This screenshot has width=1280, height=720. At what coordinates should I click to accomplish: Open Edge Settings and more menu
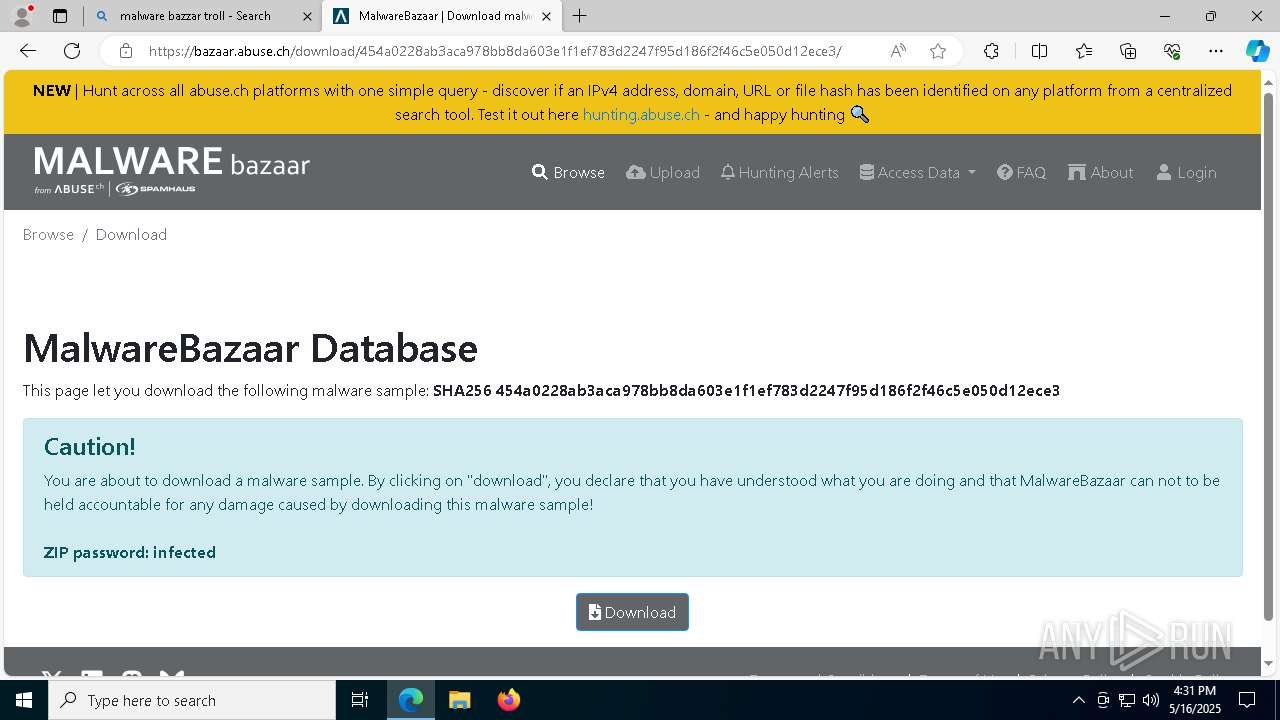point(1216,51)
